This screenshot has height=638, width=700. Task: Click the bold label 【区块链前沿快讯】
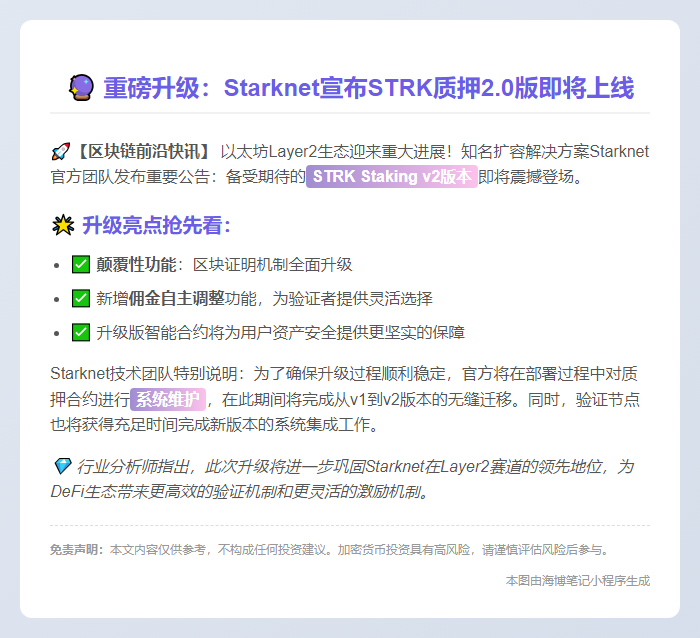[x=142, y=152]
